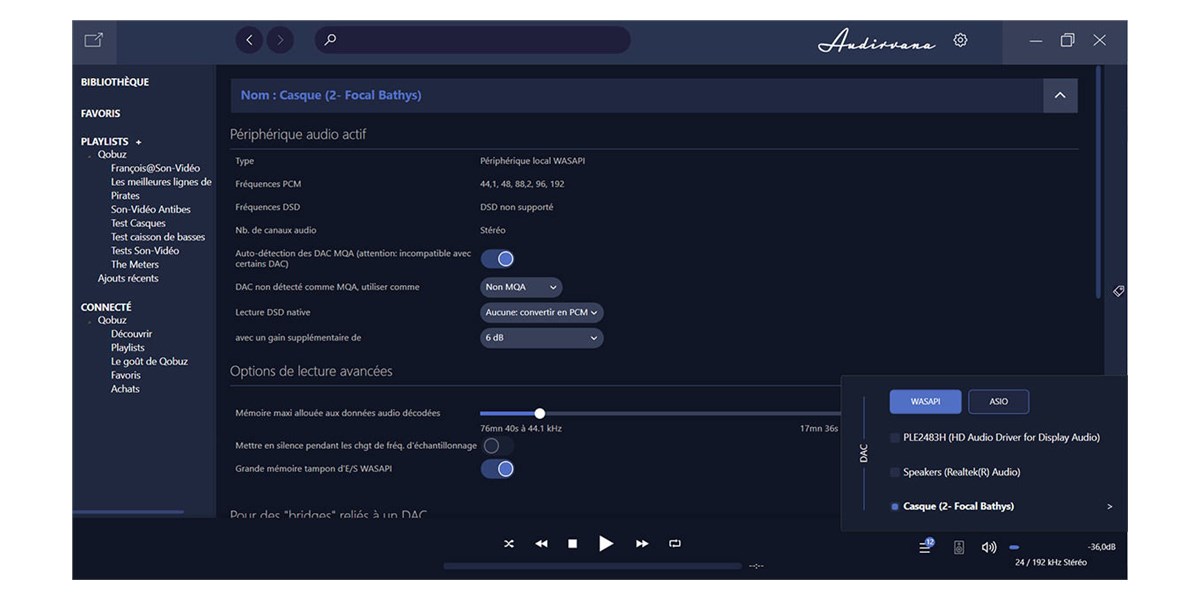Switch to the ASIO driver tab

point(998,401)
